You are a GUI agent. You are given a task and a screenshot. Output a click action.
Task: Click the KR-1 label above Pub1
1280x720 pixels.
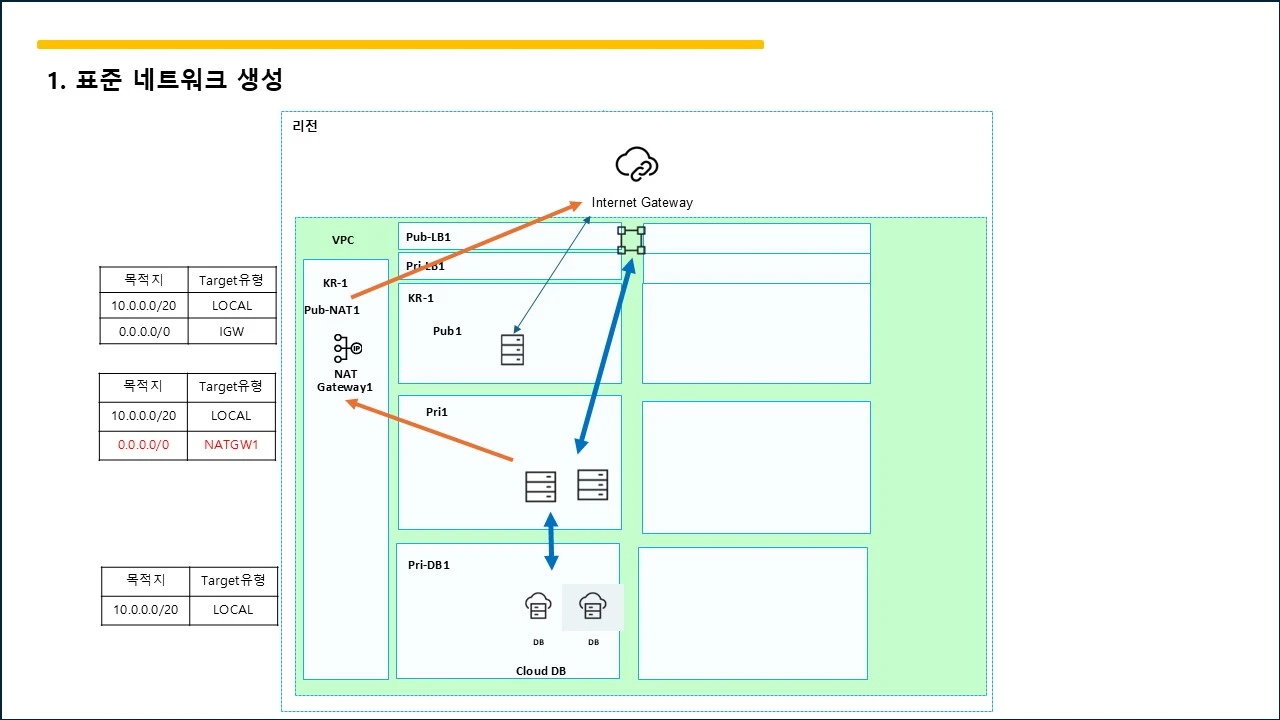tap(421, 298)
